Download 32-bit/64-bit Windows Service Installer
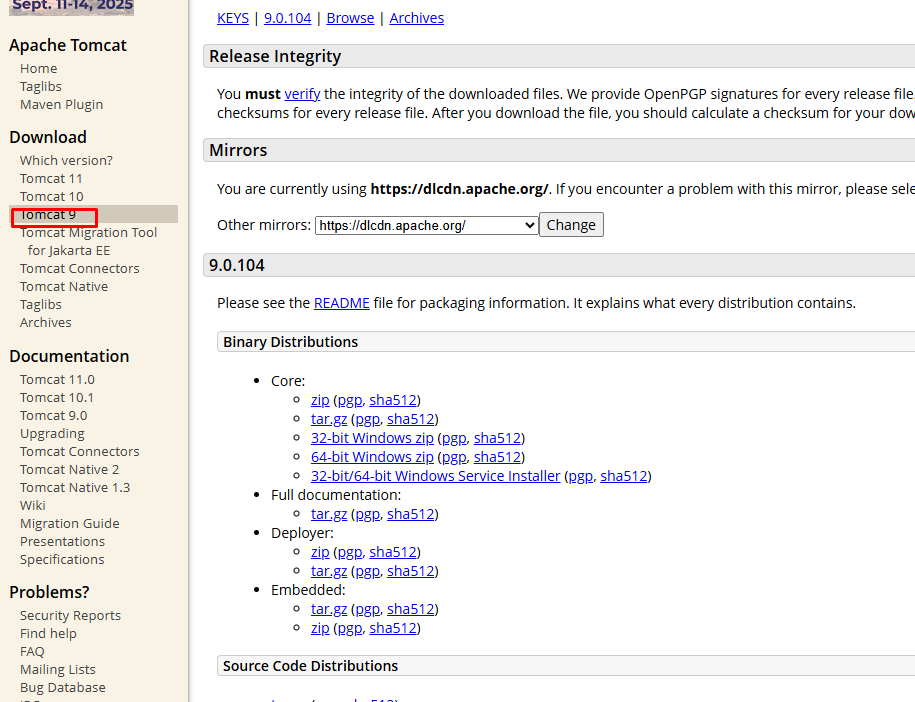This screenshot has height=702, width=915. click(436, 476)
